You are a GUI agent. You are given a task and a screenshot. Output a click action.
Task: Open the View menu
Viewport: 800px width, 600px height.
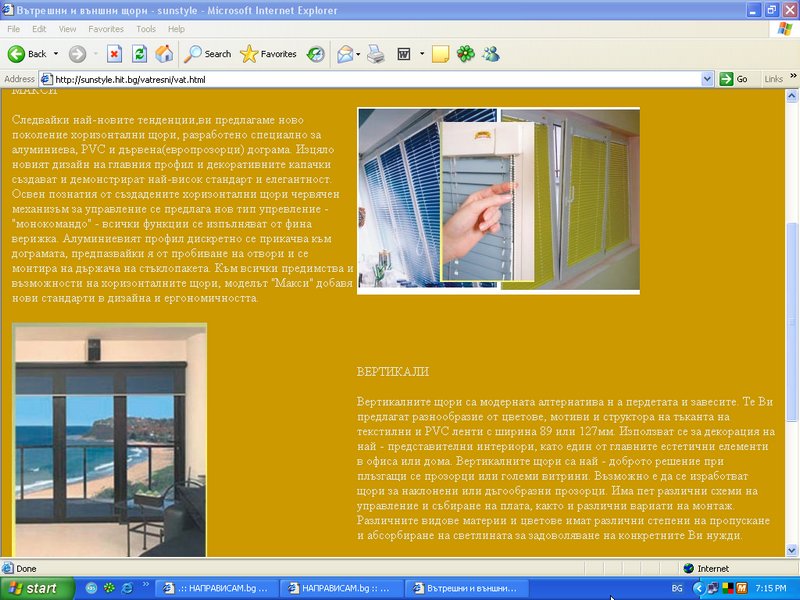tap(67, 29)
